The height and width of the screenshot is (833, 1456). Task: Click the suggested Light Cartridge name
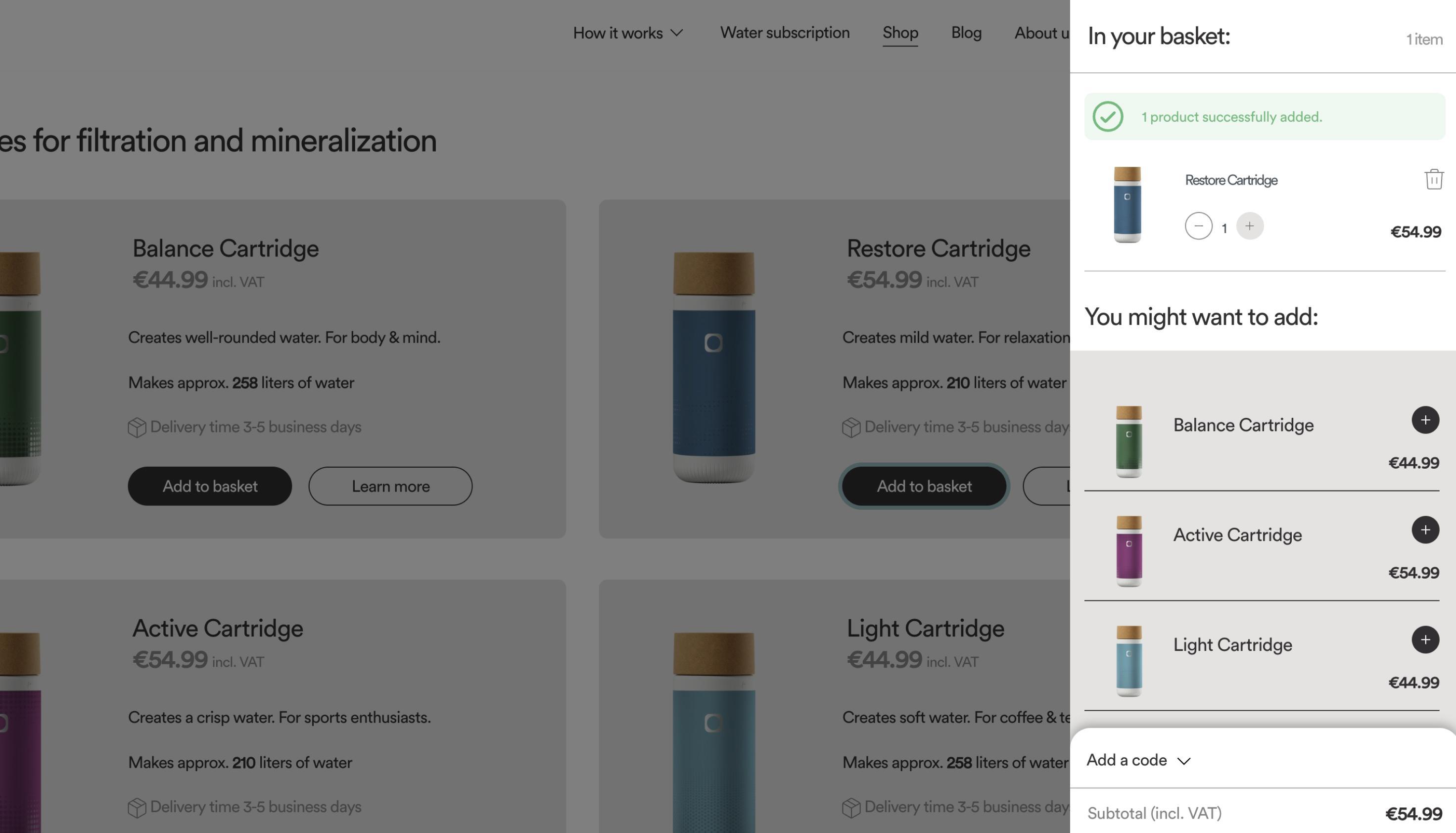click(x=1232, y=645)
